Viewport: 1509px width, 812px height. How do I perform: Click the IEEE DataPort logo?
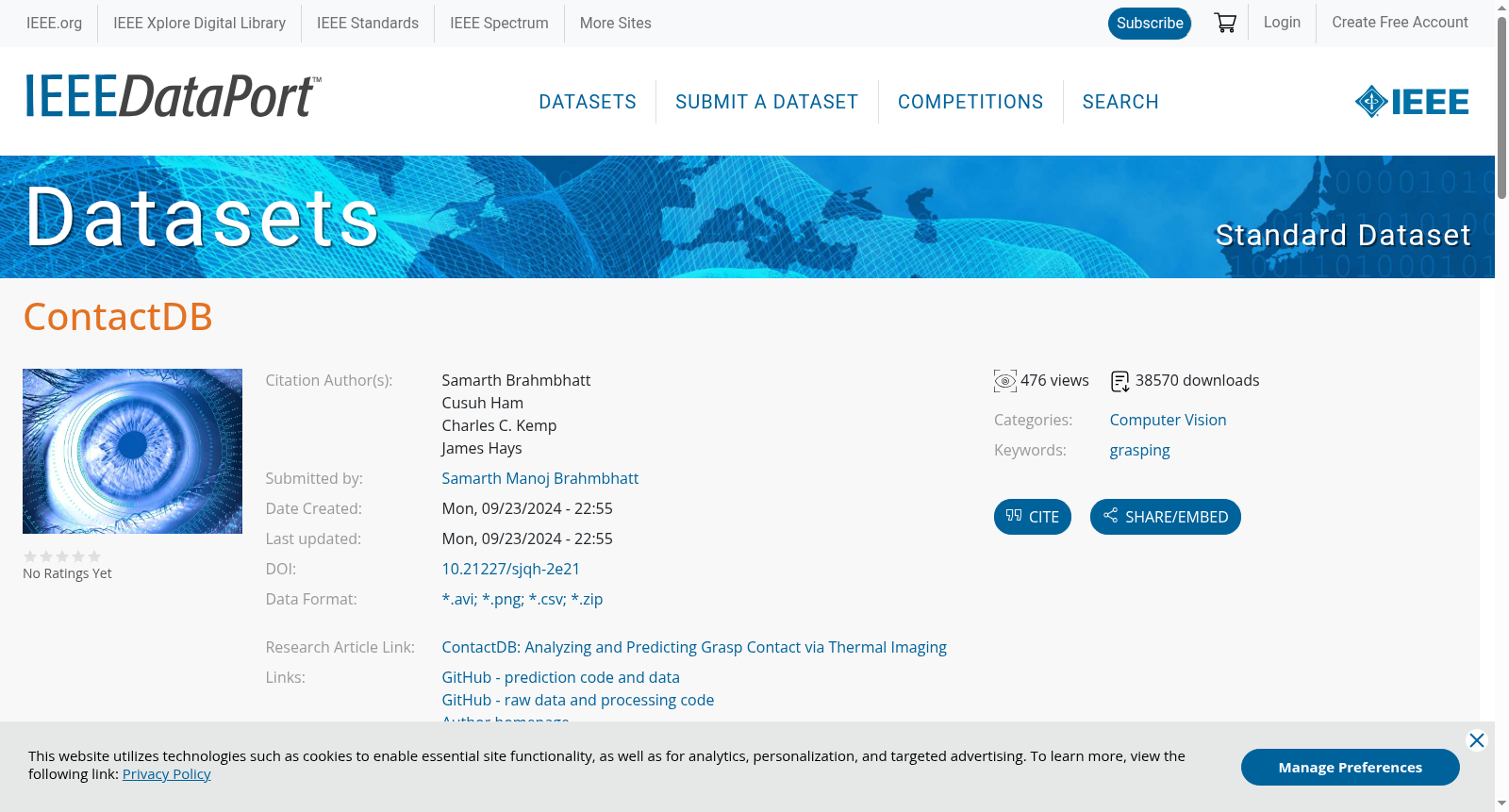[173, 96]
